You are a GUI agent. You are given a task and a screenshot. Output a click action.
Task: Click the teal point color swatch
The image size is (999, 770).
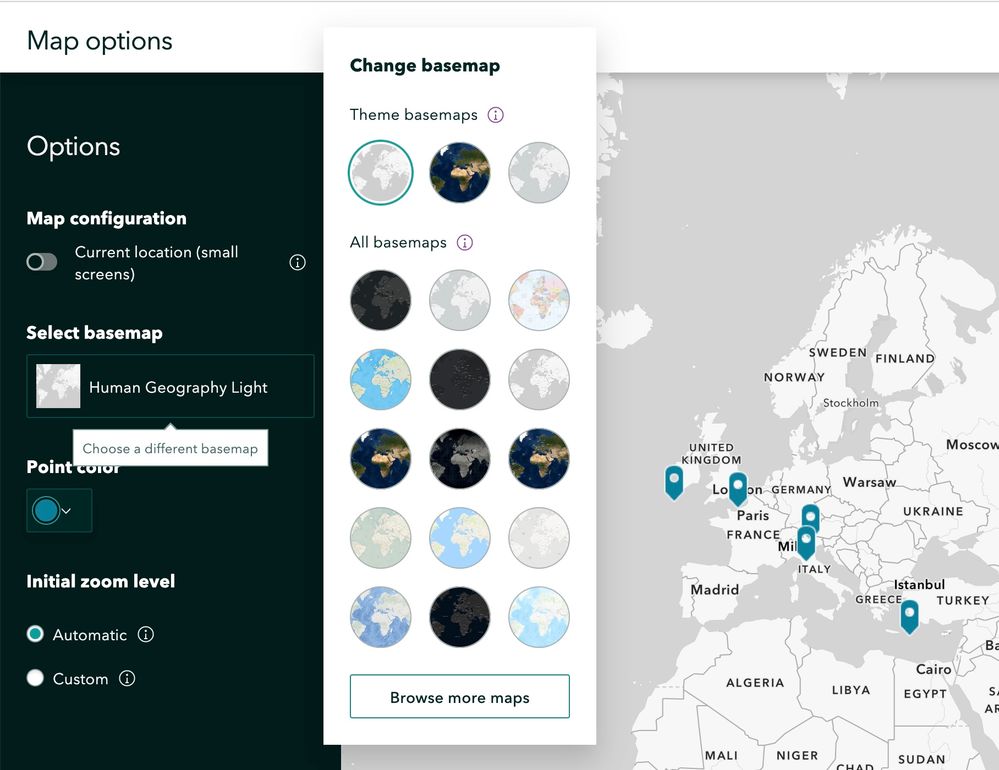coord(46,511)
